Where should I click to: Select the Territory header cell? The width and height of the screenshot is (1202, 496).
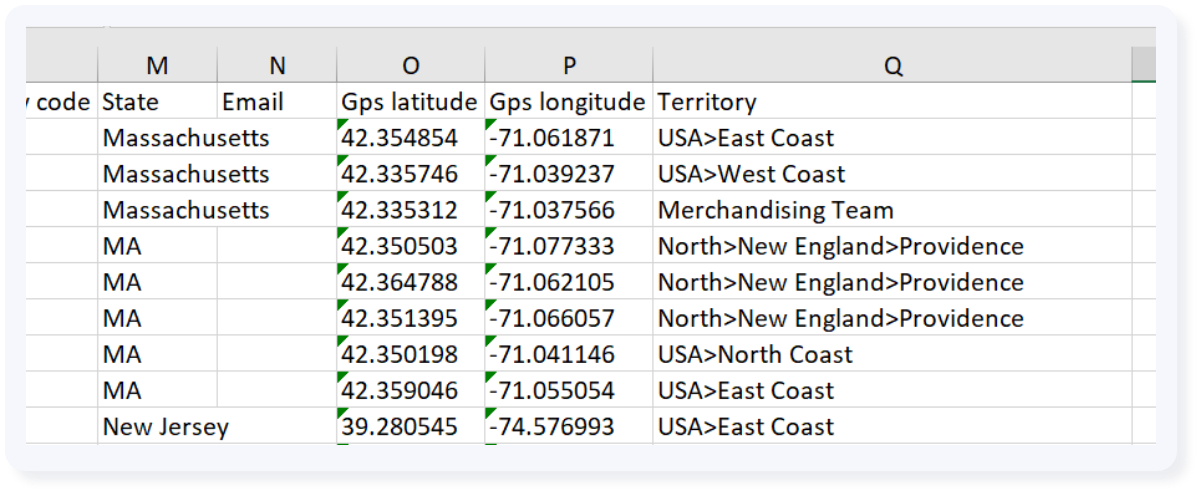(892, 102)
